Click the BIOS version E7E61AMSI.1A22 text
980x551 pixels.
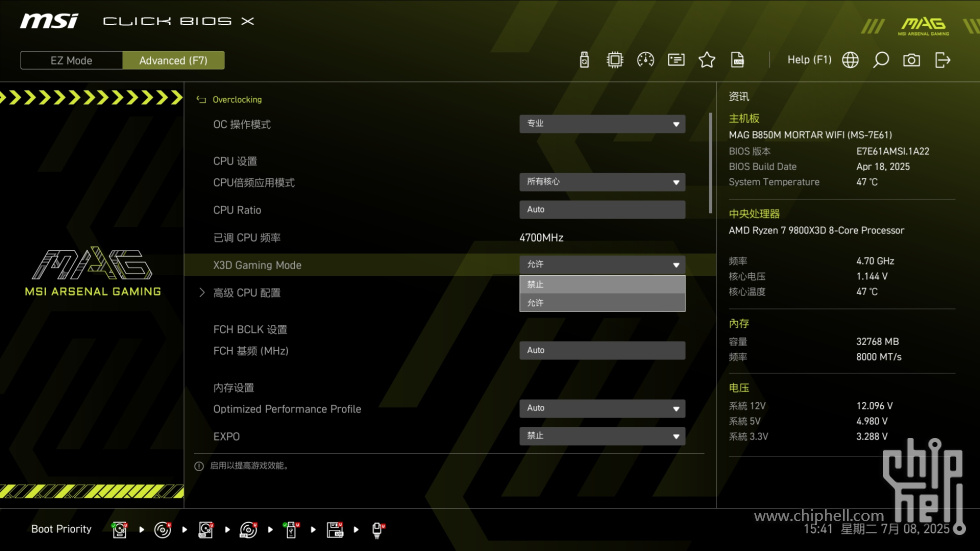(x=892, y=151)
